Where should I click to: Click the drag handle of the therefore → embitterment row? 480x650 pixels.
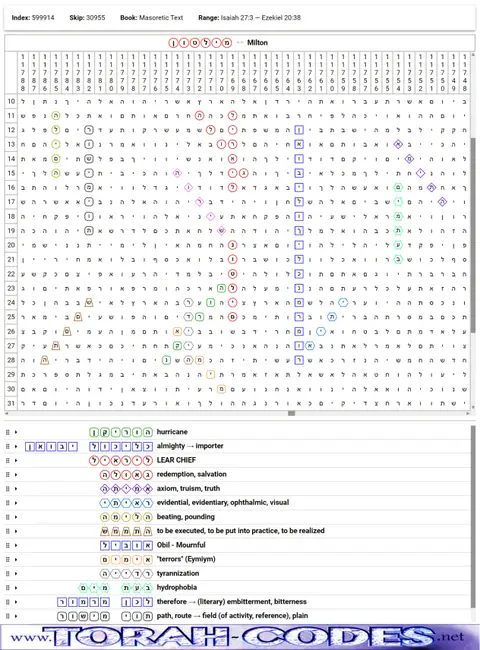[x=7, y=601]
